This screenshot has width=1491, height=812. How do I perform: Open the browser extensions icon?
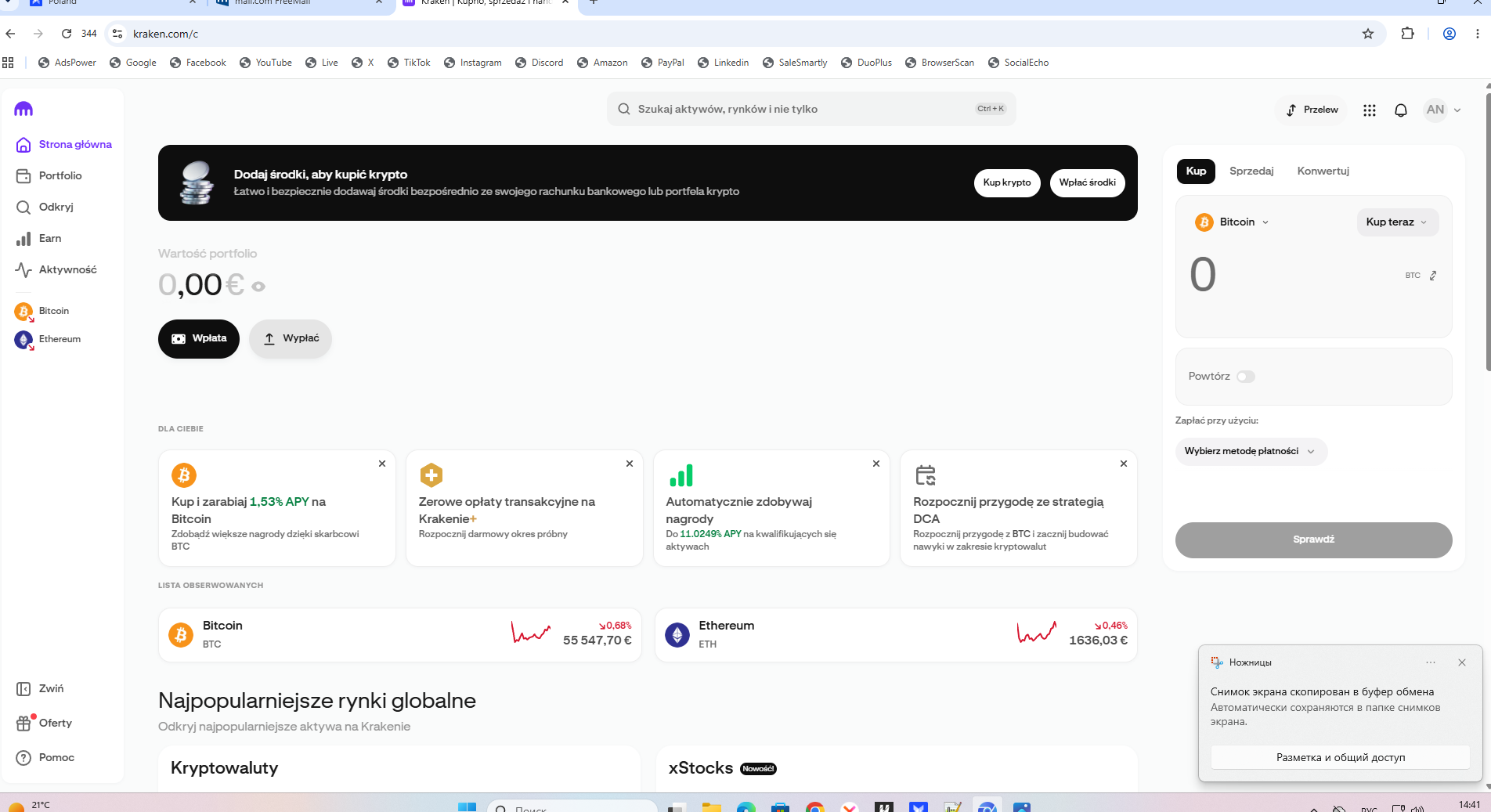click(1407, 34)
